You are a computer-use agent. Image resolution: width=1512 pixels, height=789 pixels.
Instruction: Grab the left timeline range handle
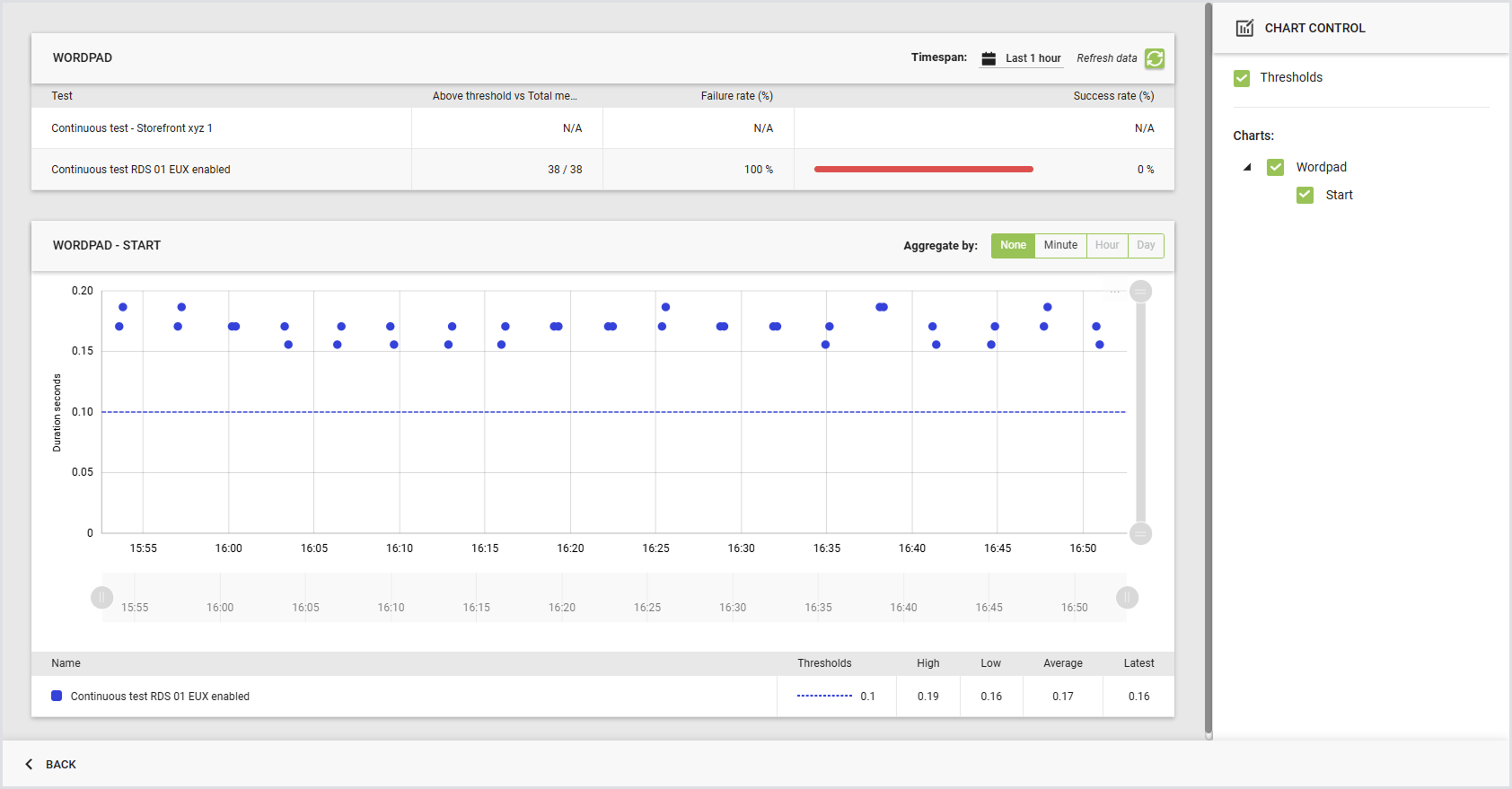(101, 598)
